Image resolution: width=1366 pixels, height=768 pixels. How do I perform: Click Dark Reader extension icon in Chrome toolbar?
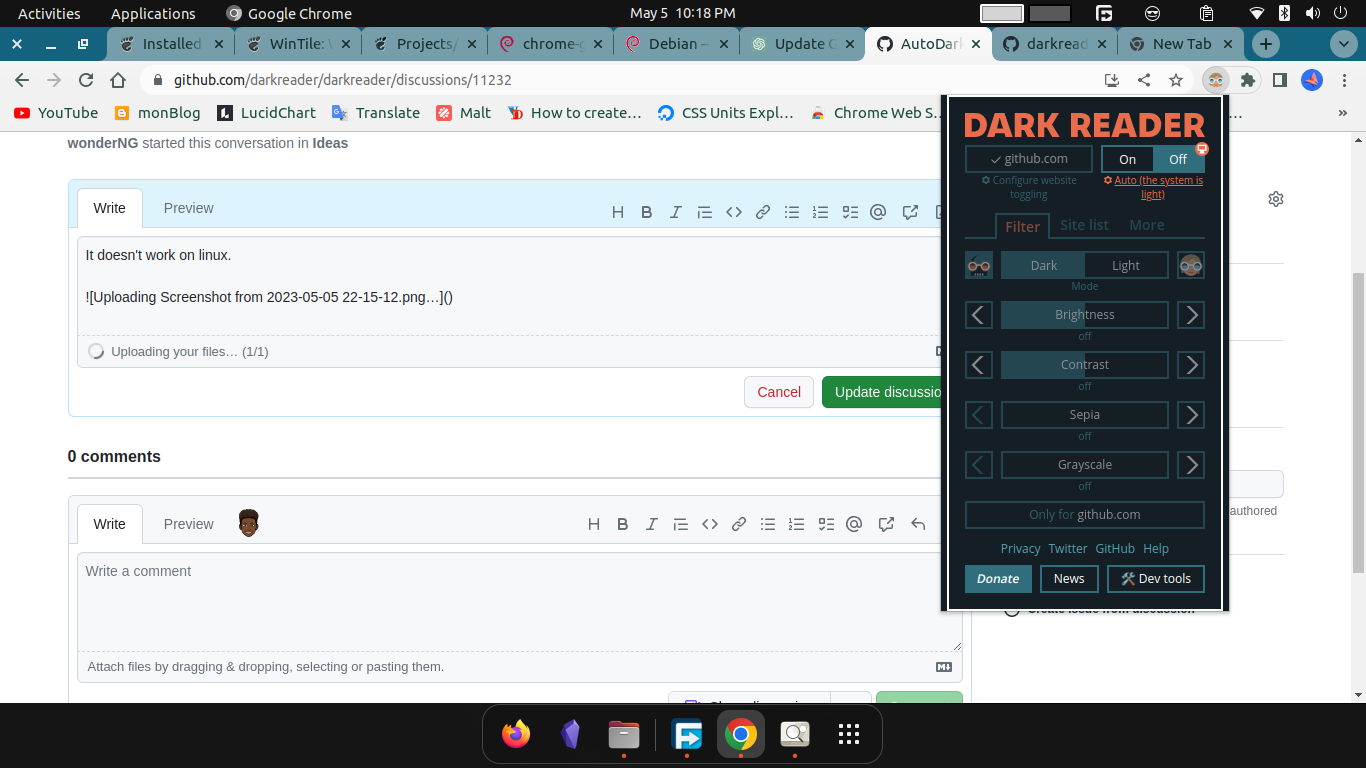[1215, 80]
